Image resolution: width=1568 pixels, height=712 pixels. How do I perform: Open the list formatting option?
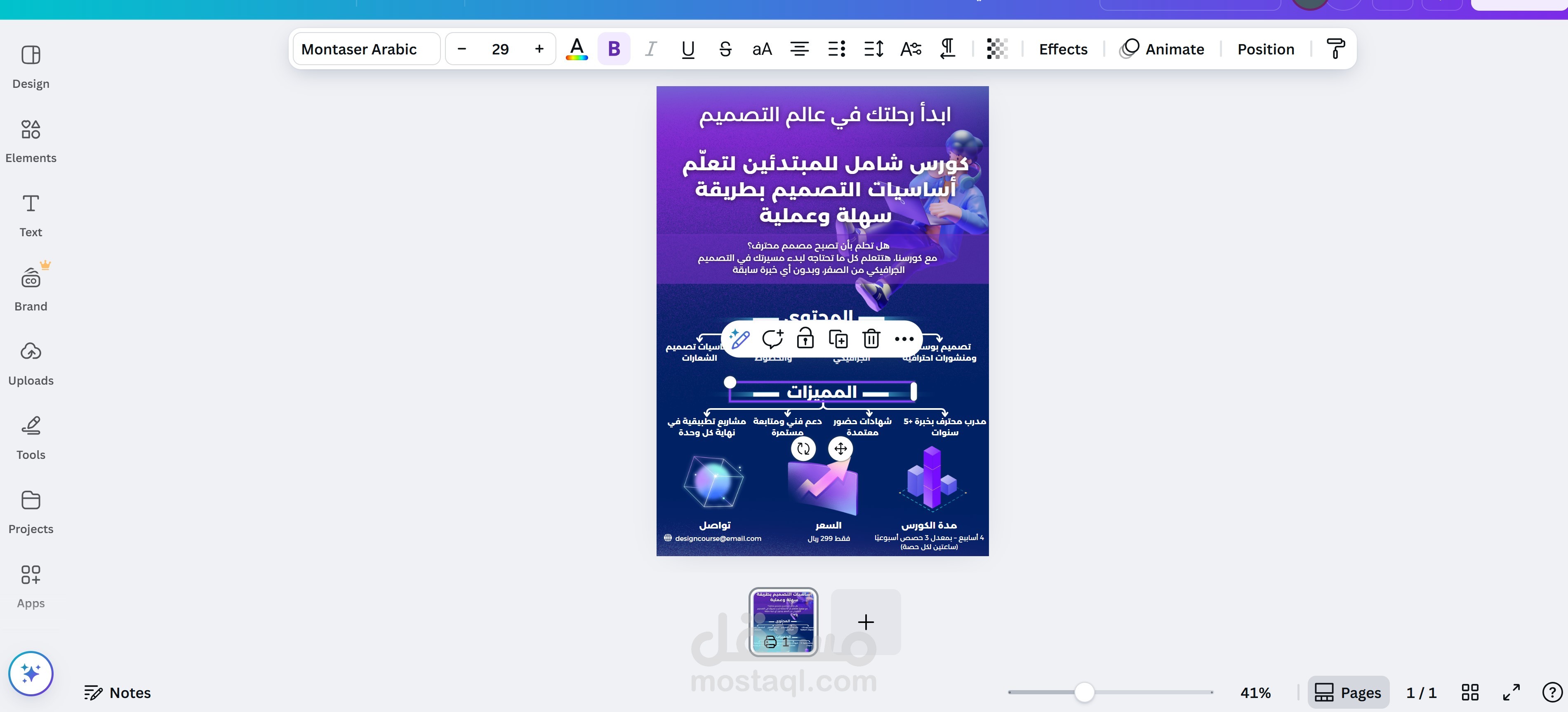click(836, 49)
